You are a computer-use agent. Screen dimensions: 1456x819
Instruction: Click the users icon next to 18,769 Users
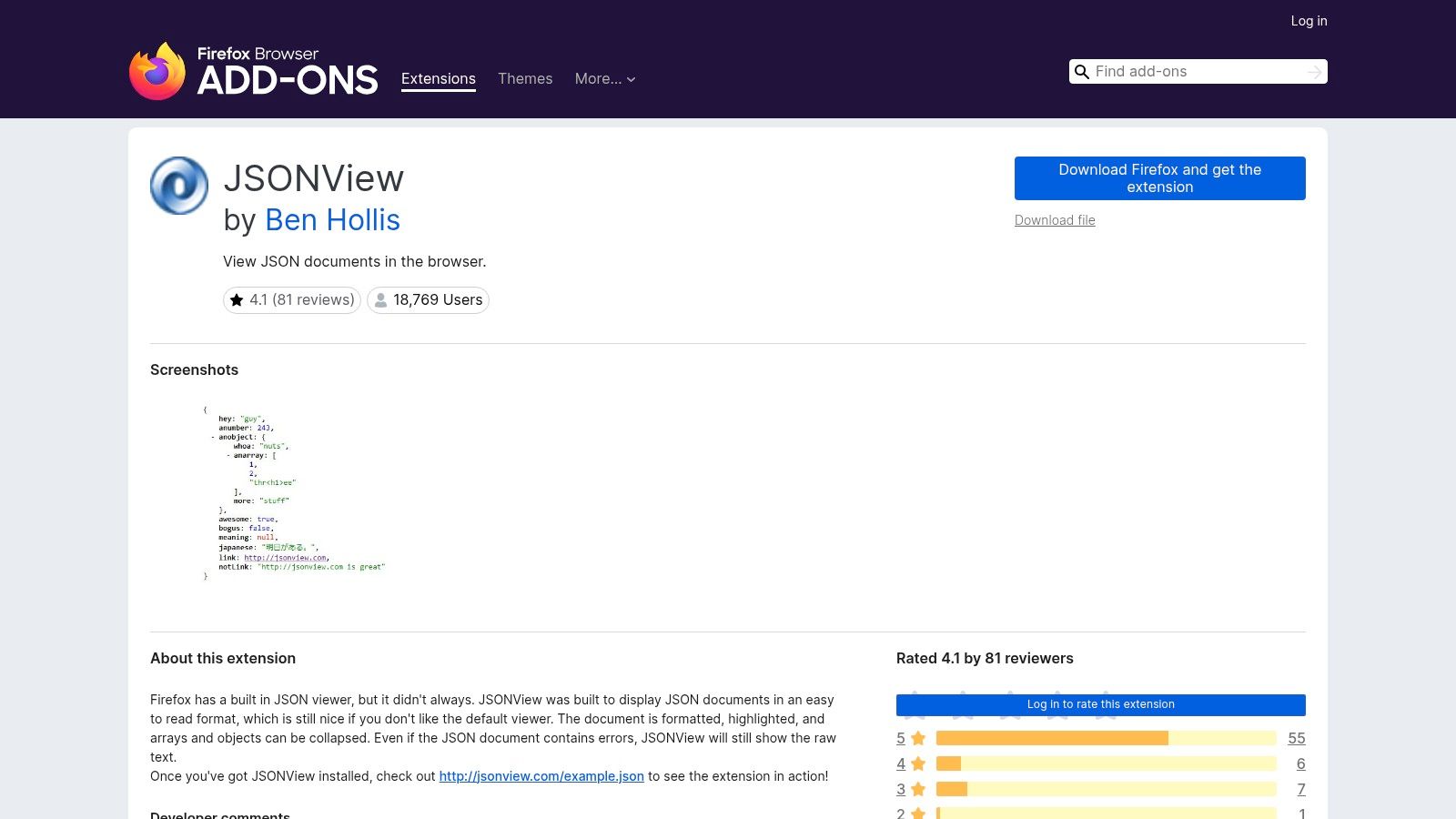pyautogui.click(x=379, y=299)
